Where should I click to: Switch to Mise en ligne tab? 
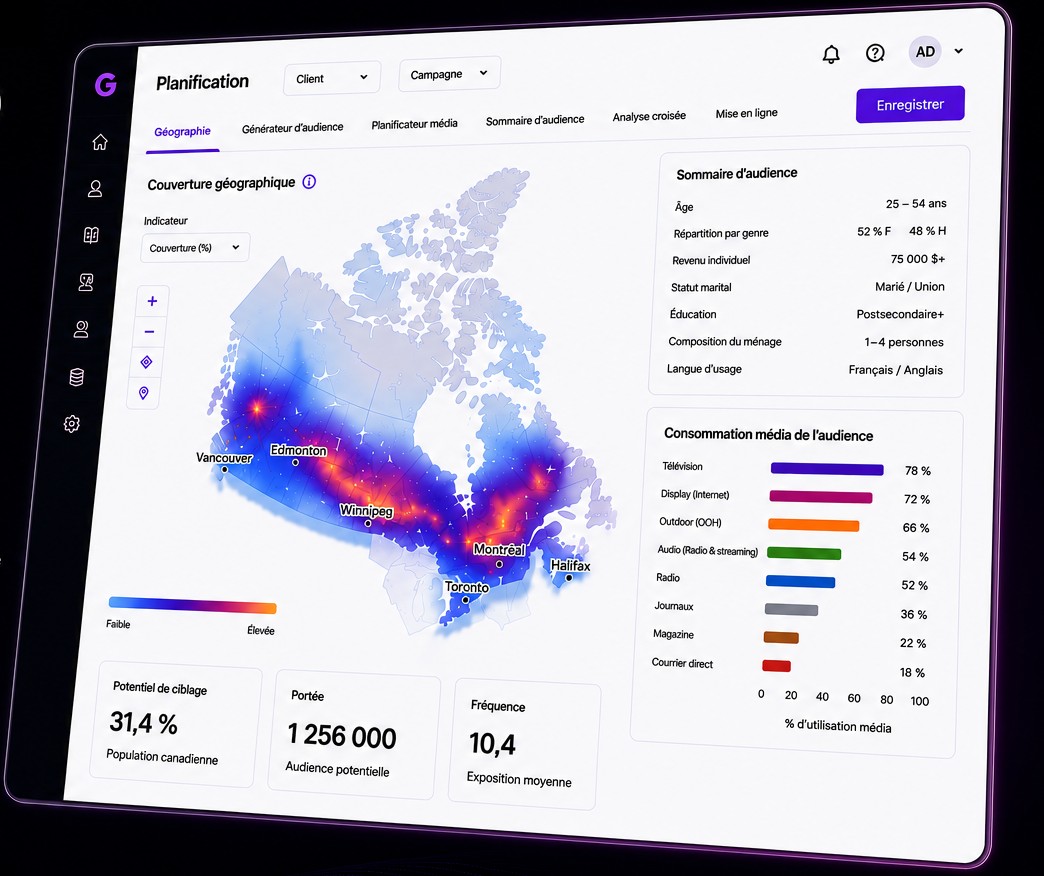coord(746,113)
